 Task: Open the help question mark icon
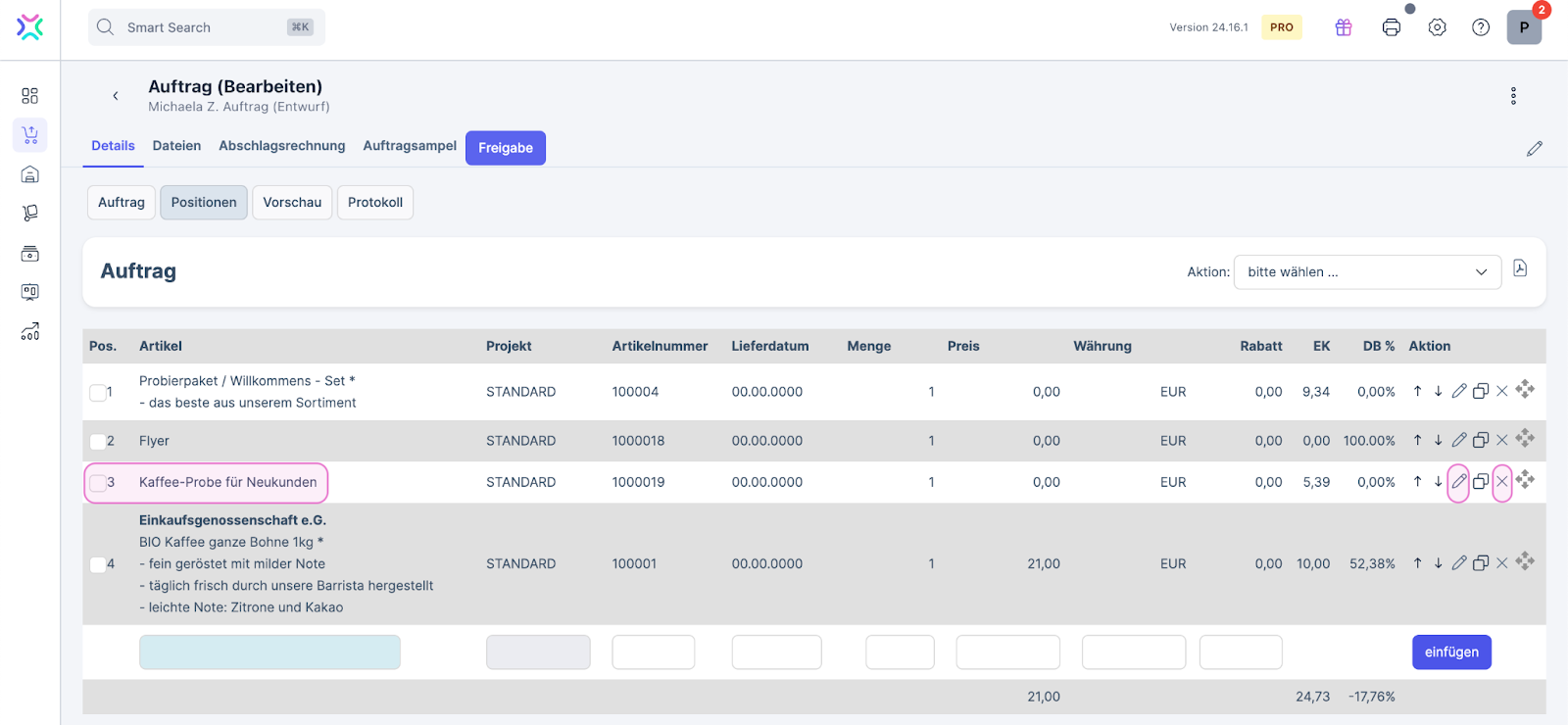tap(1481, 27)
